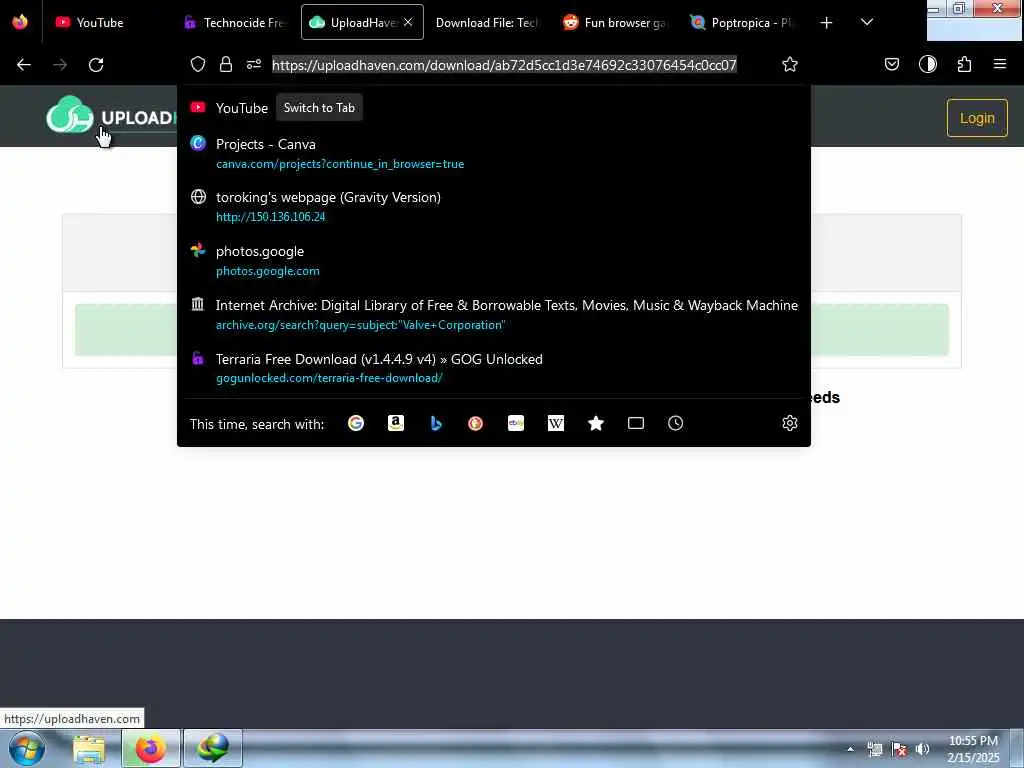Open site permissions icon in address bar
The height and width of the screenshot is (768, 1024).
pyautogui.click(x=254, y=64)
